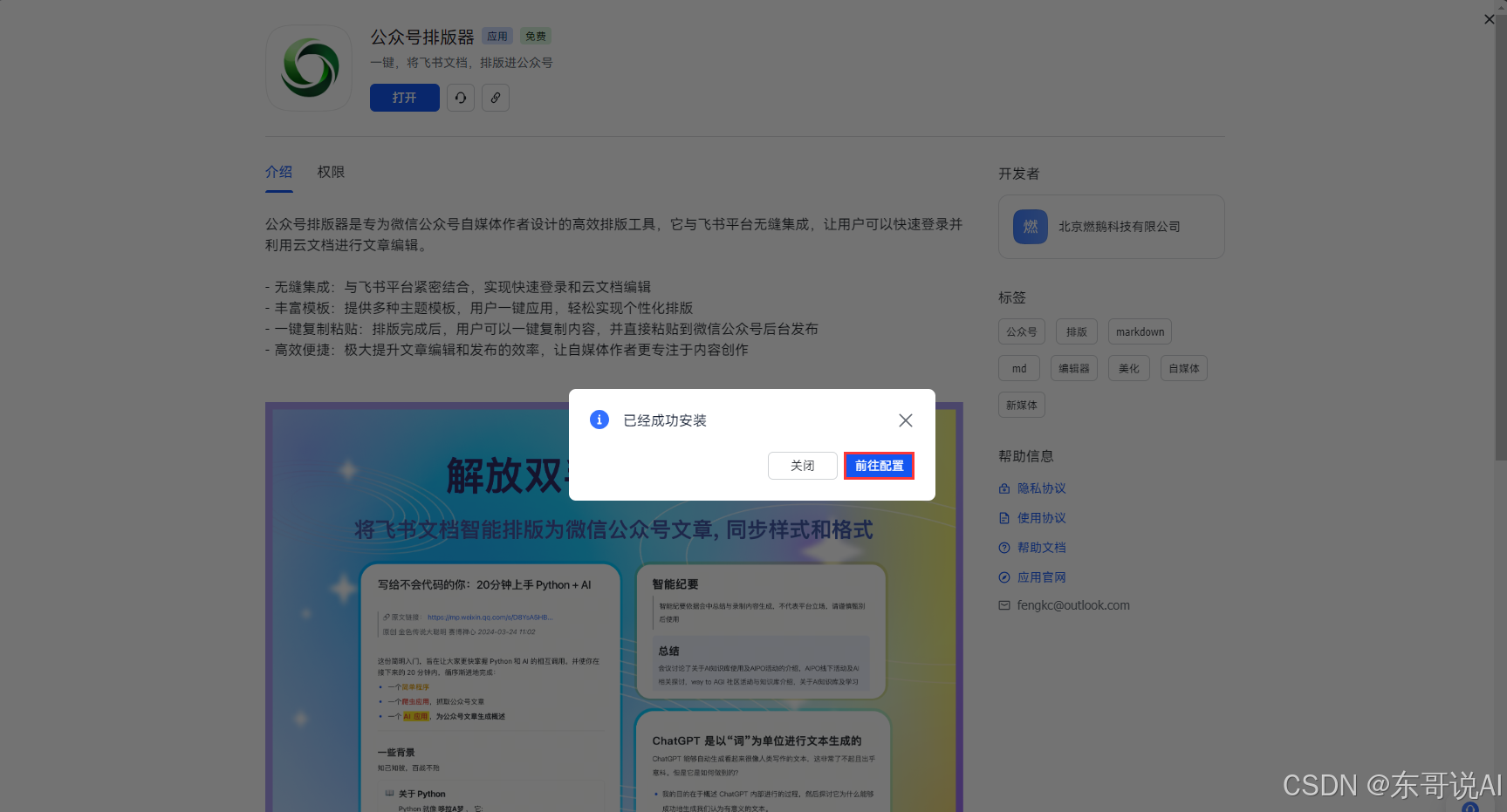Open developer card 北京燃鹅科技有限公司
Viewport: 1507px width, 812px height.
tap(1112, 227)
